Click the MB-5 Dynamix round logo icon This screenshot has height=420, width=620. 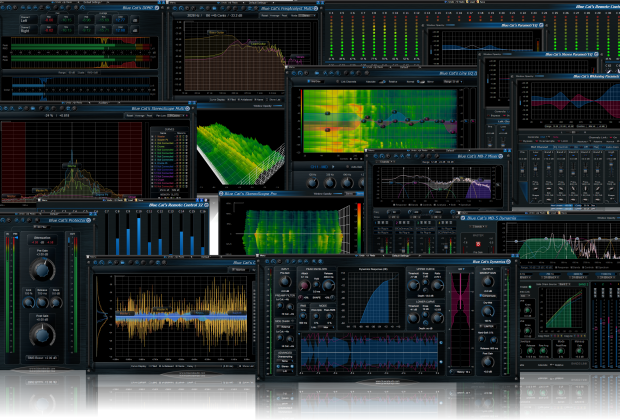pyautogui.click(x=463, y=218)
